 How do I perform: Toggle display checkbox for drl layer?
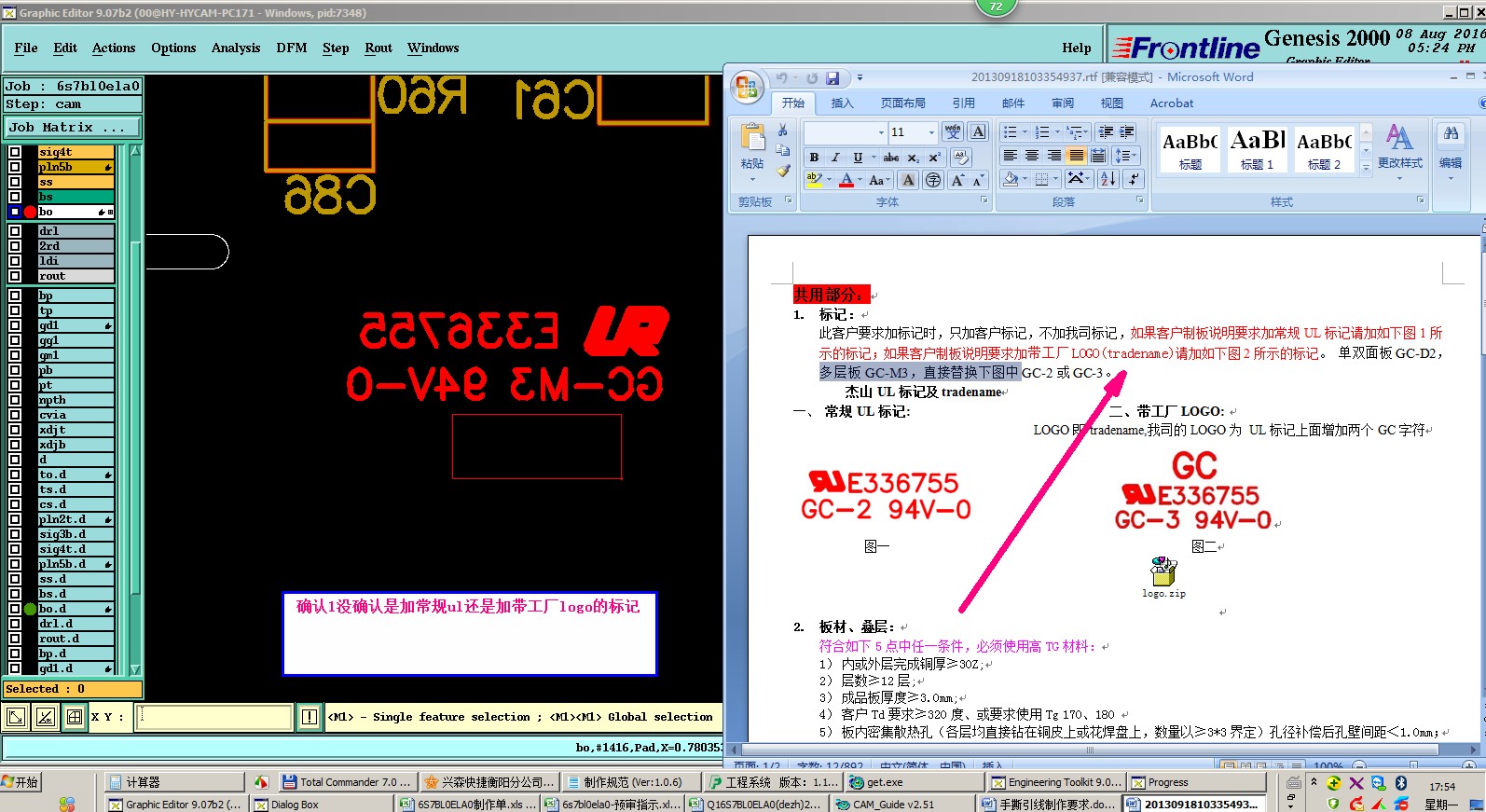click(15, 231)
